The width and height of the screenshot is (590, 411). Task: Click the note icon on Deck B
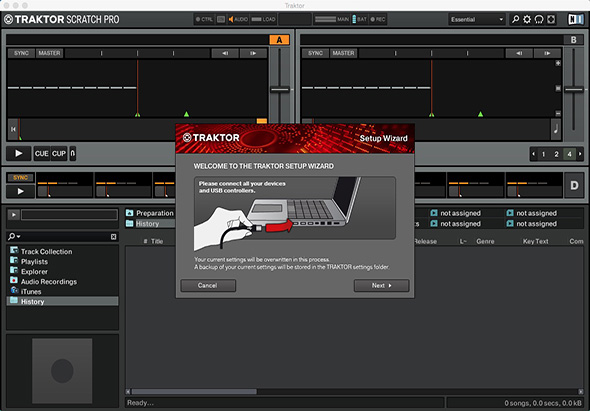[x=556, y=129]
